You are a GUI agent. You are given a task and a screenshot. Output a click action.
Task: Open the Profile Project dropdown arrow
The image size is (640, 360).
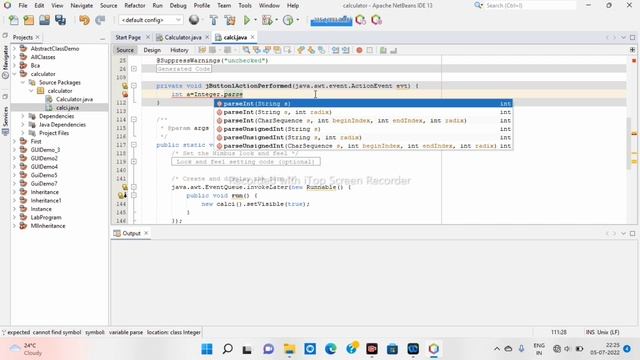click(x=298, y=20)
